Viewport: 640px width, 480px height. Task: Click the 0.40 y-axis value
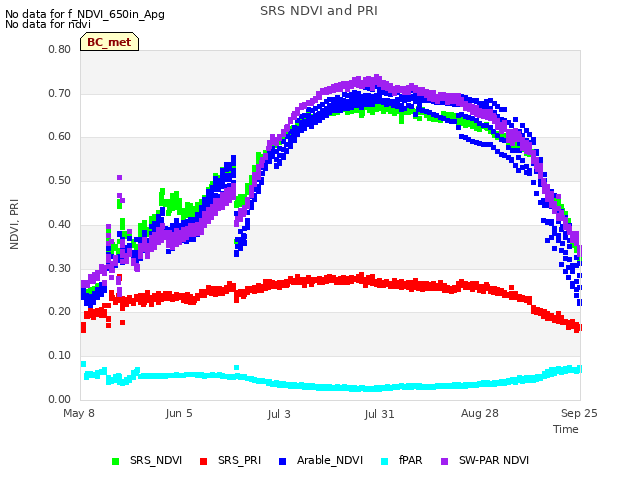[x=60, y=224]
